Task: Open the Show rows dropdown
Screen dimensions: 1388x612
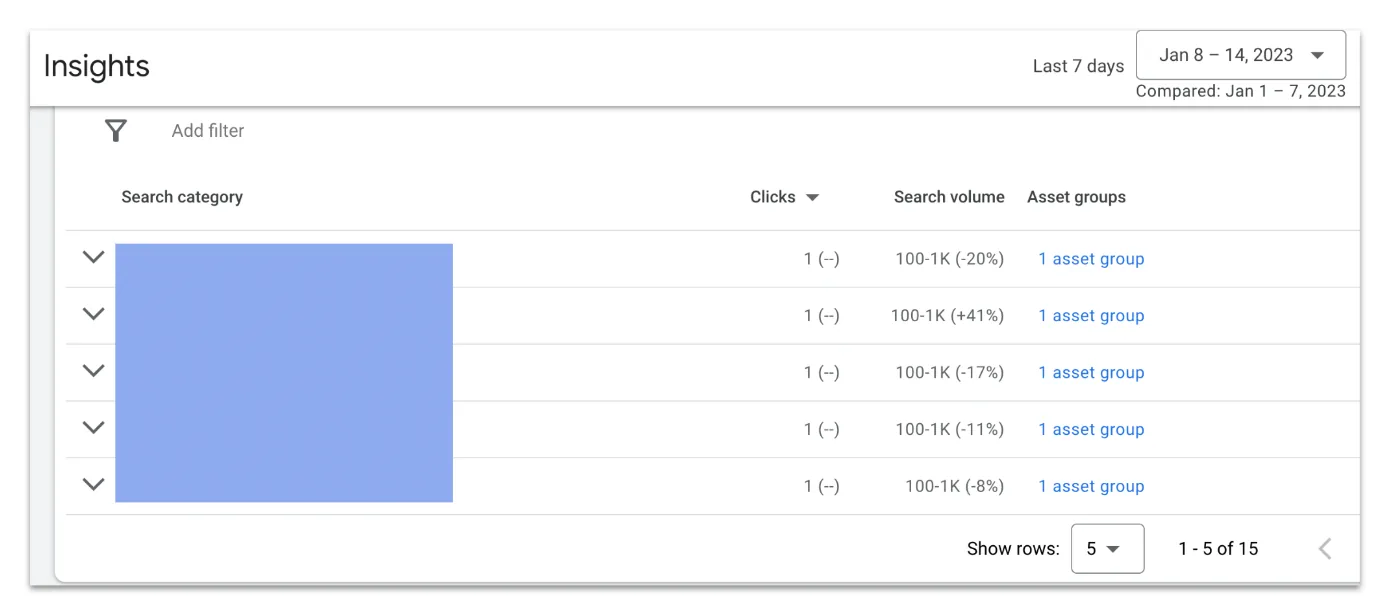Action: [1107, 548]
